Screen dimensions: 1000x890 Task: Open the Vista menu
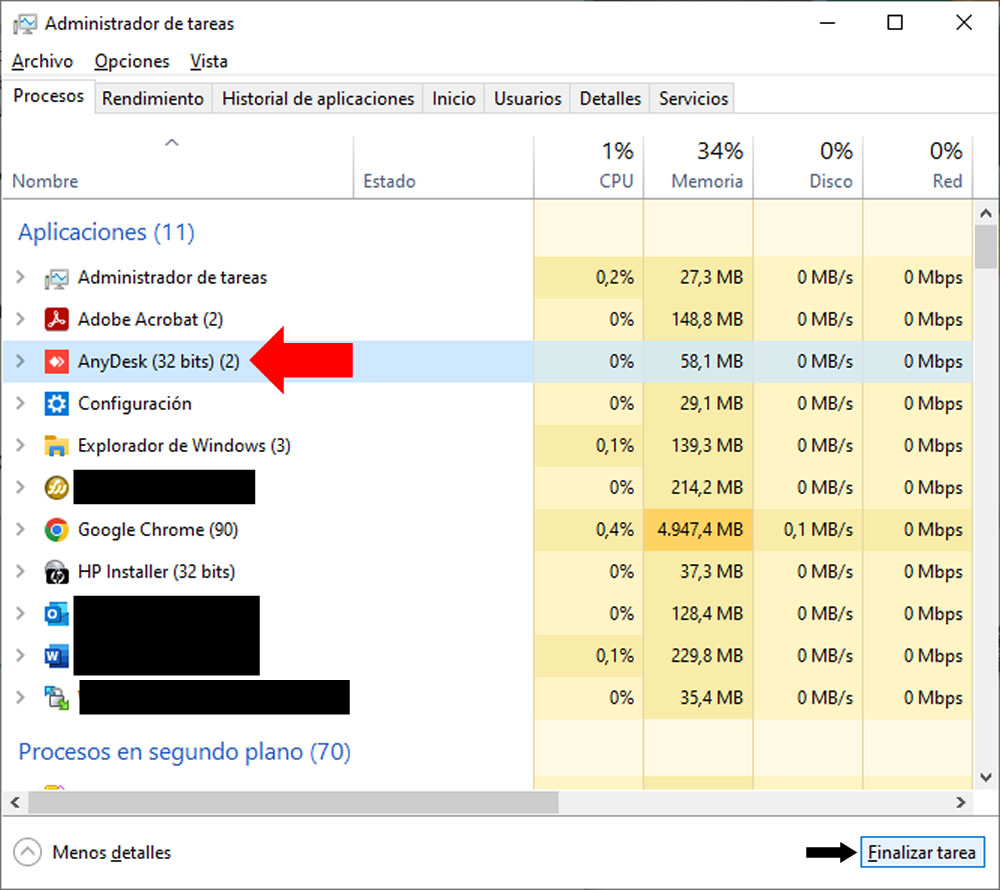(x=209, y=61)
